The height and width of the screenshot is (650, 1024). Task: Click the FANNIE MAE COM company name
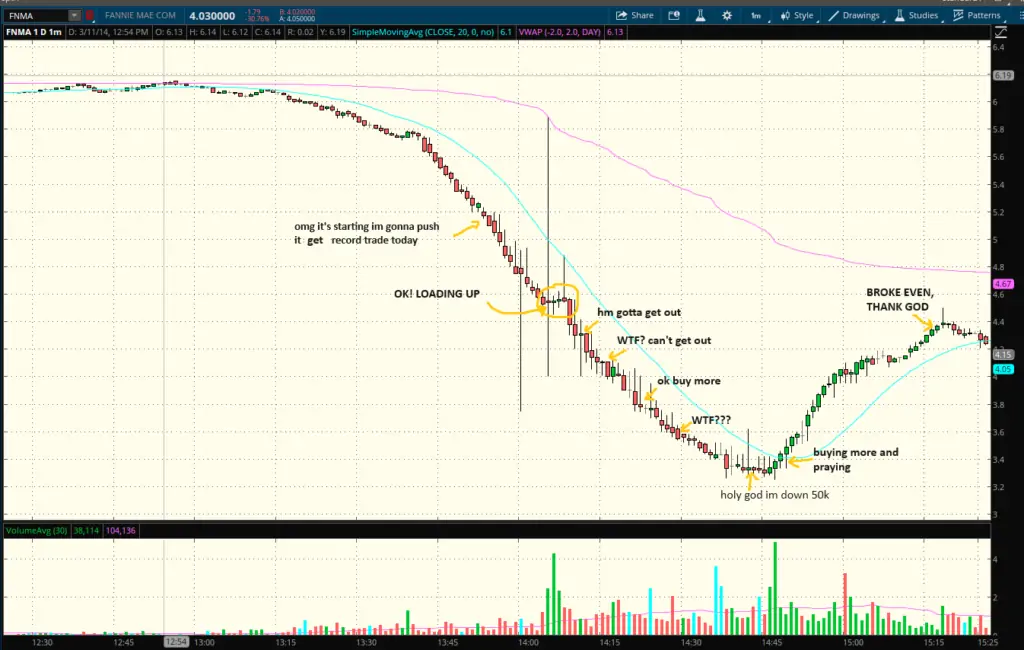click(x=140, y=15)
